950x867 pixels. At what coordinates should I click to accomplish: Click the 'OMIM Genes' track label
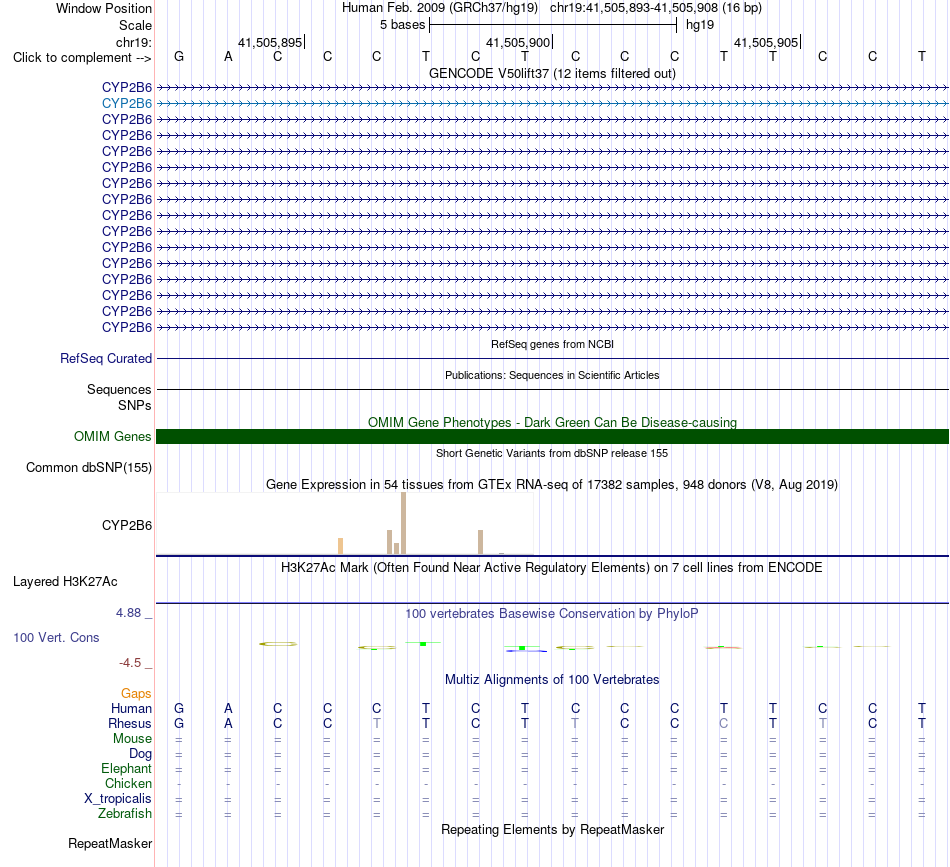click(112, 436)
